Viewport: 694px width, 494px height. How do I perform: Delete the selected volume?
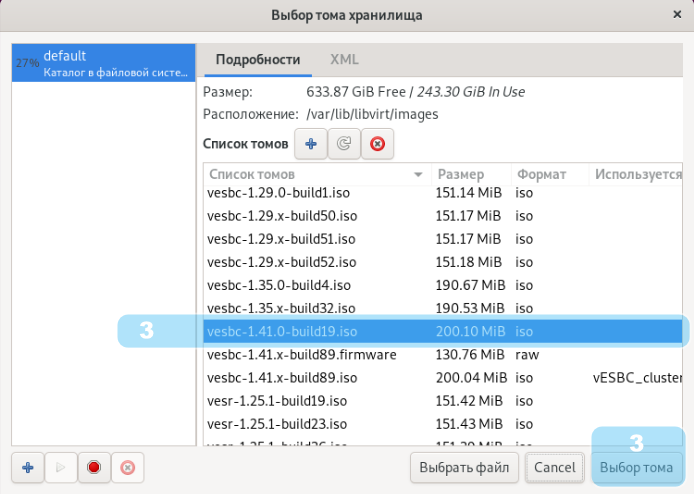(376, 145)
